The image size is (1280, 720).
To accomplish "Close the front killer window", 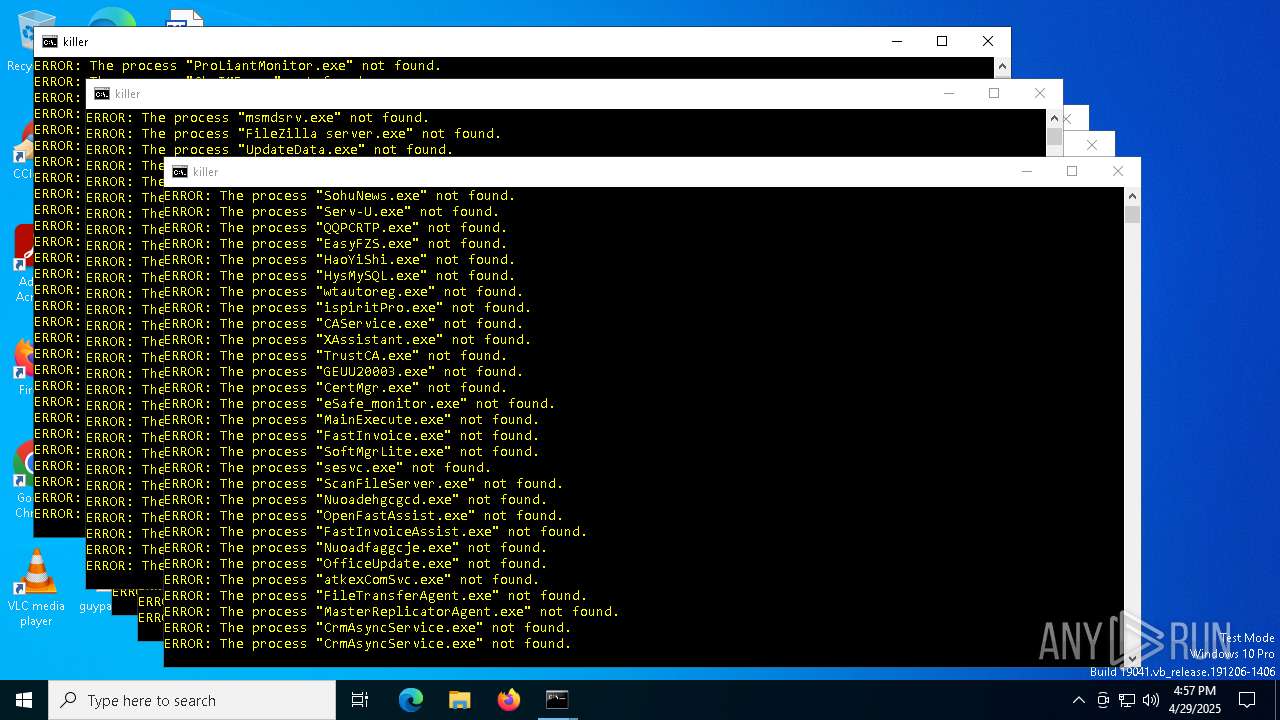I will tap(1118, 171).
